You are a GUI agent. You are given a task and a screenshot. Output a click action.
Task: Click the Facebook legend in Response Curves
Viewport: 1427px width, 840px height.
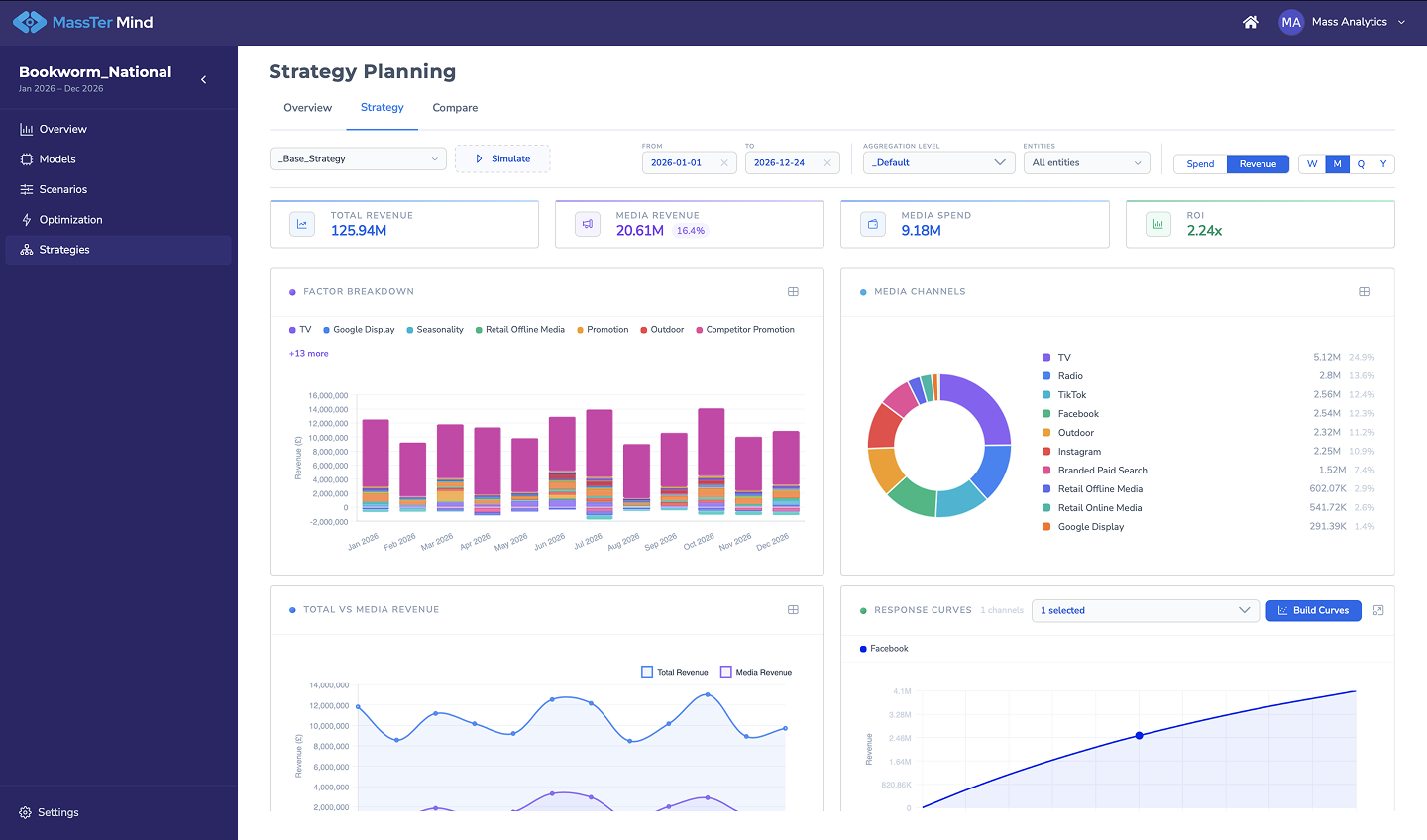coord(884,649)
